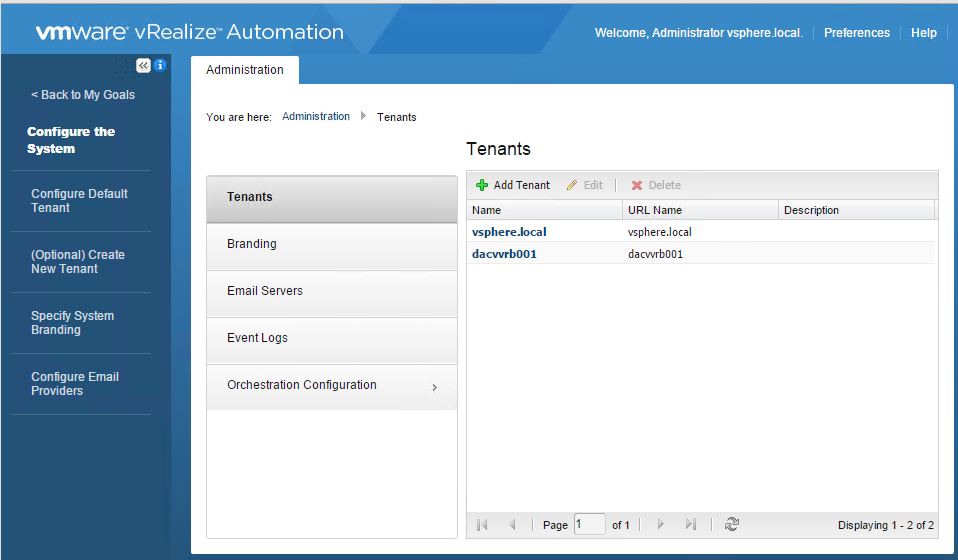Go to previous page of tenants
Image resolution: width=958 pixels, height=560 pixels.
[x=512, y=525]
